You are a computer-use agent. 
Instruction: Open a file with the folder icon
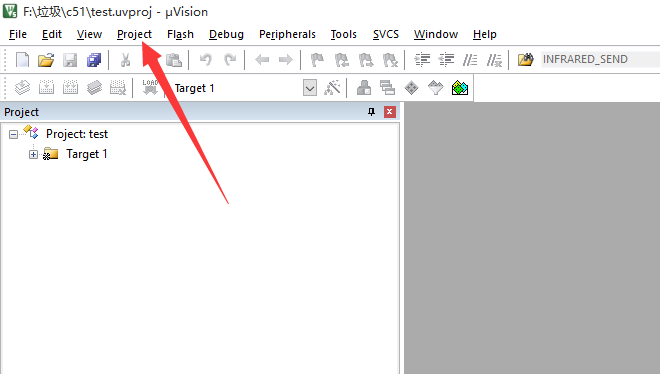tap(46, 60)
